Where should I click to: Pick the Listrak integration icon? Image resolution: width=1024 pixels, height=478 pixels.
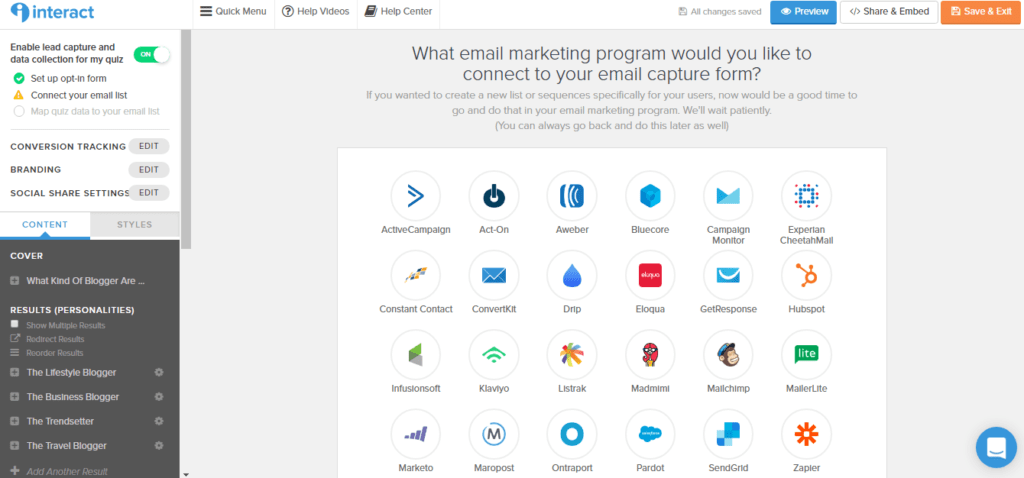571,355
